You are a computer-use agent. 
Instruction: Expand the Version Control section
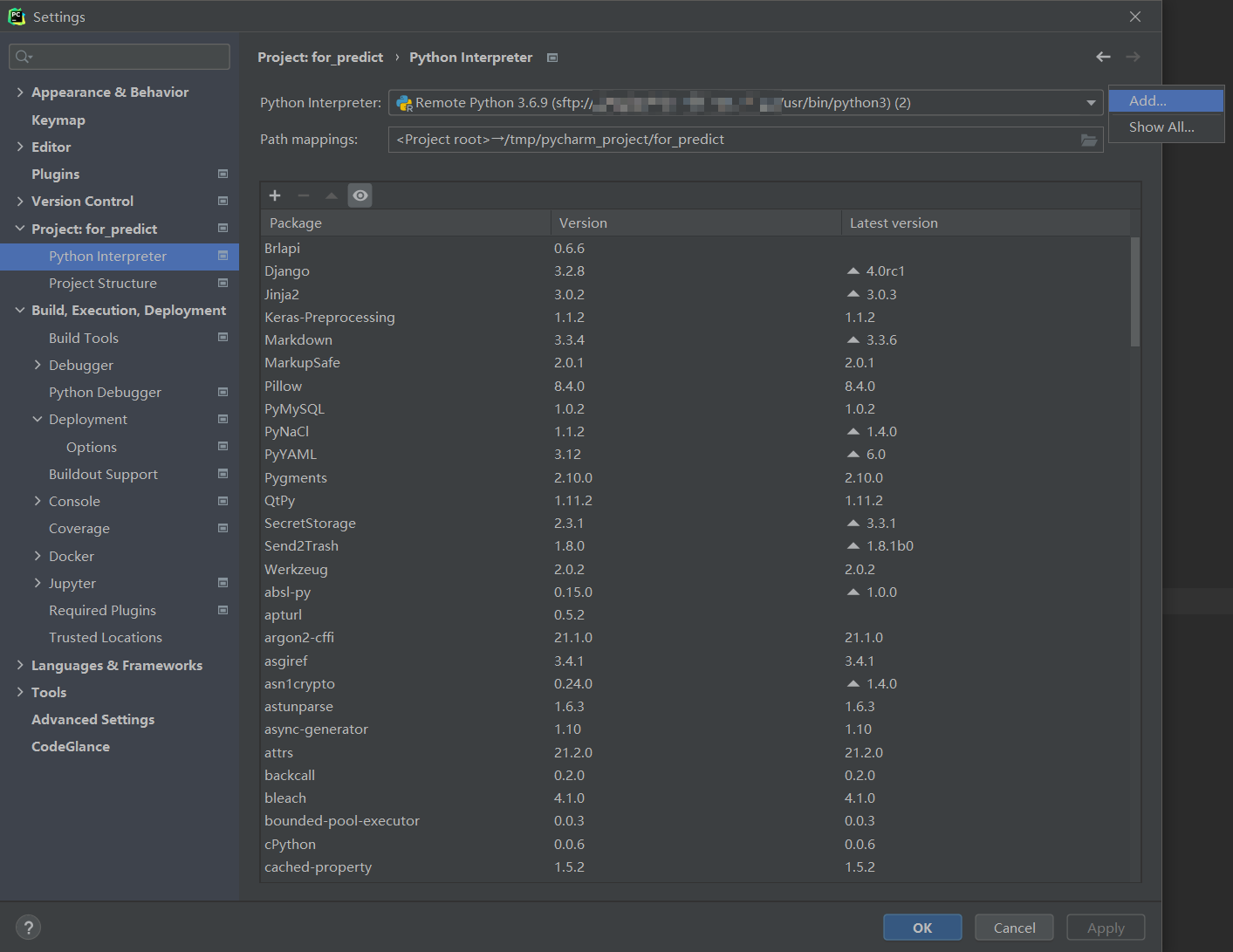[x=20, y=201]
